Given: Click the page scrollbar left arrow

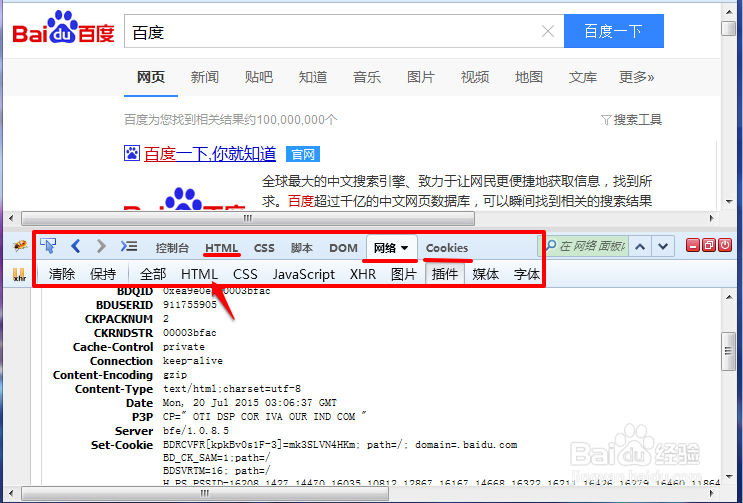Looking at the screenshot, I should pyautogui.click(x=11, y=218).
